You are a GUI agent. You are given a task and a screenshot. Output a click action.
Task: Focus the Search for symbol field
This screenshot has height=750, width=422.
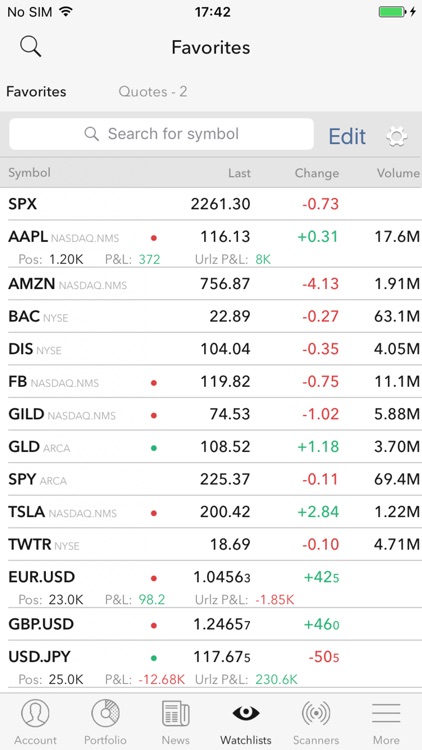pyautogui.click(x=161, y=134)
